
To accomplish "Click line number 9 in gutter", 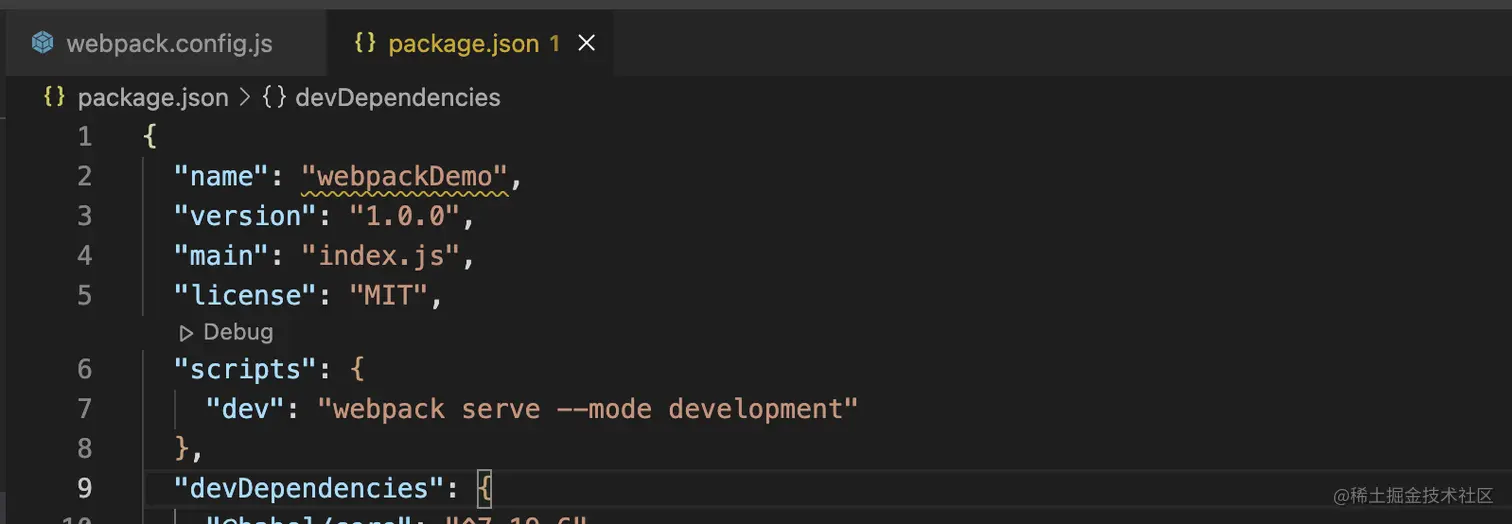I will click(84, 487).
